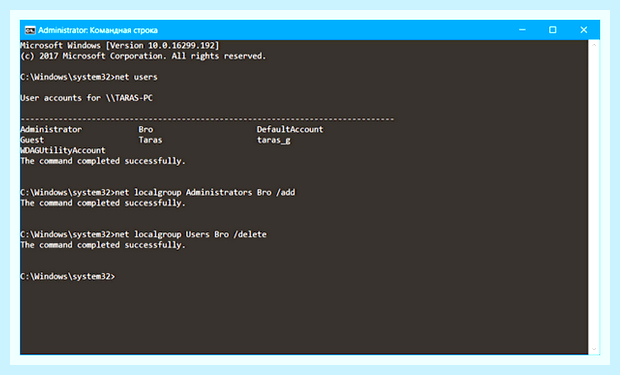The height and width of the screenshot is (375, 620).
Task: Minimize the Administrator command prompt window
Action: (522, 30)
